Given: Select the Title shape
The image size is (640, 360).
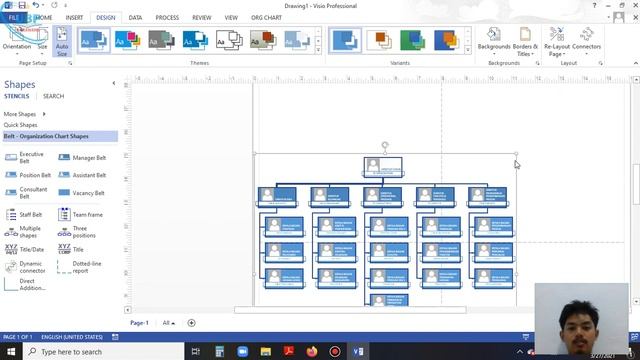Looking at the screenshot, I should coord(71,249).
